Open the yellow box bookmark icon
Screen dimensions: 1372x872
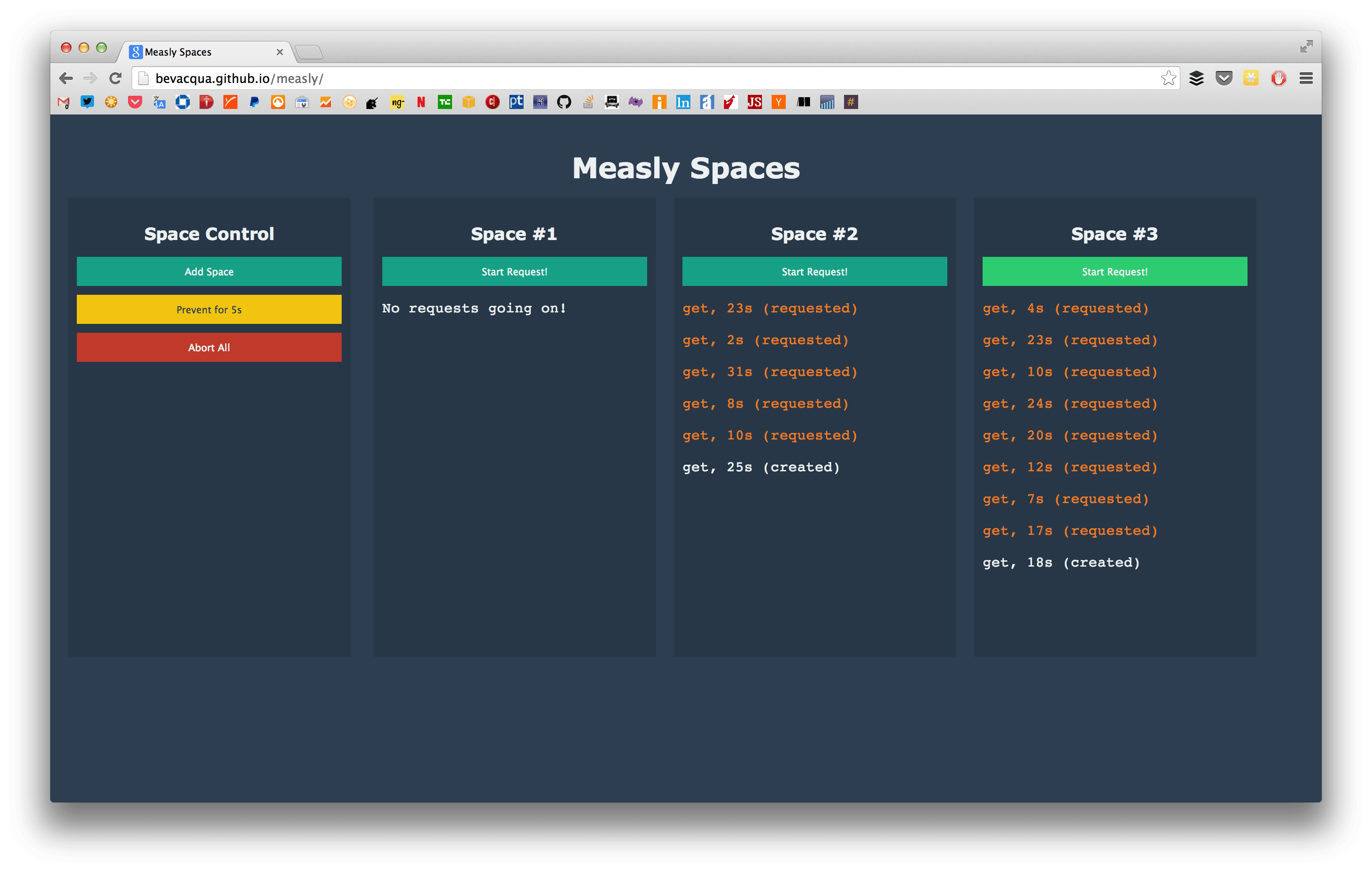[x=469, y=102]
